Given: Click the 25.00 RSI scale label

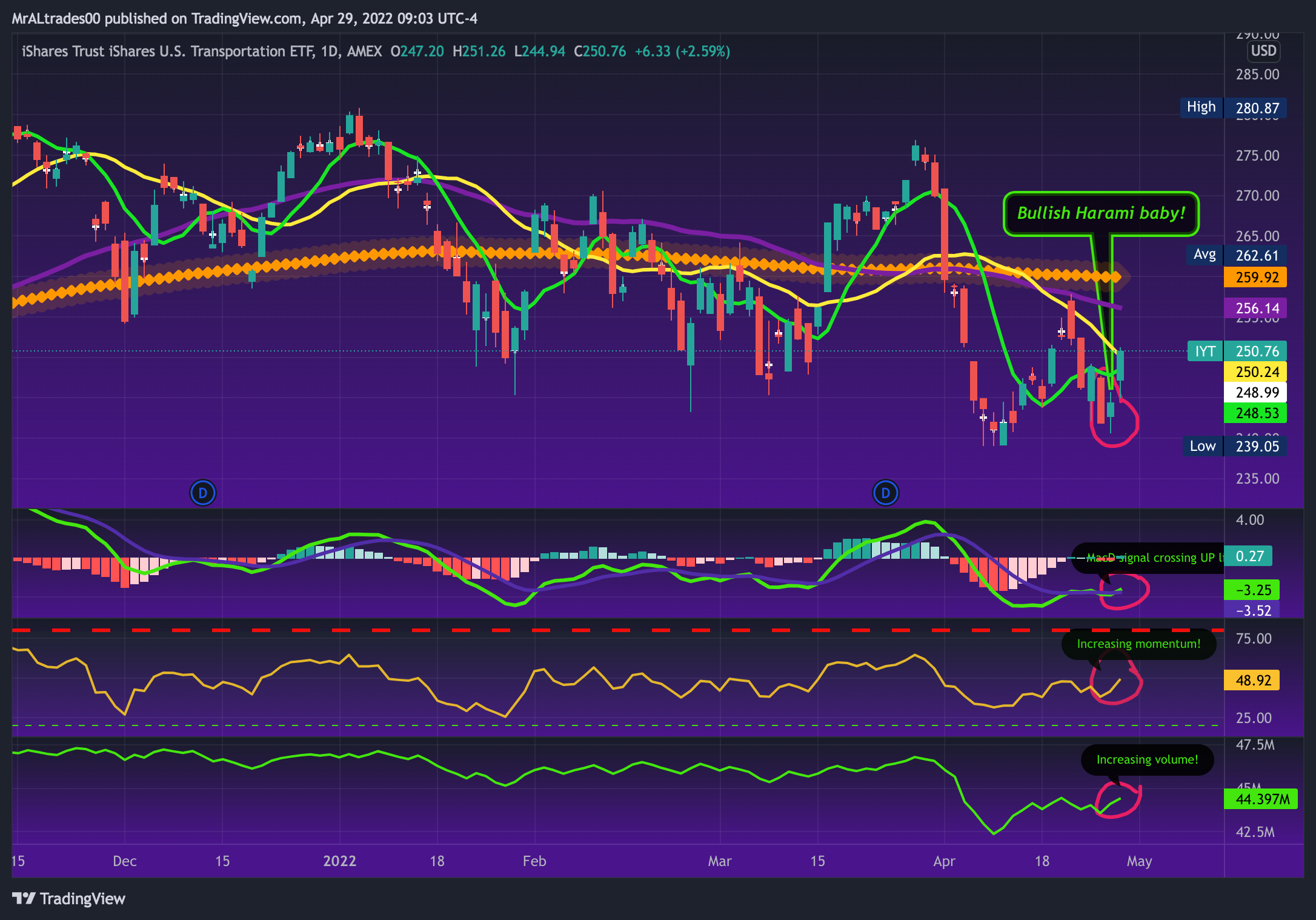Looking at the screenshot, I should 1254,718.
